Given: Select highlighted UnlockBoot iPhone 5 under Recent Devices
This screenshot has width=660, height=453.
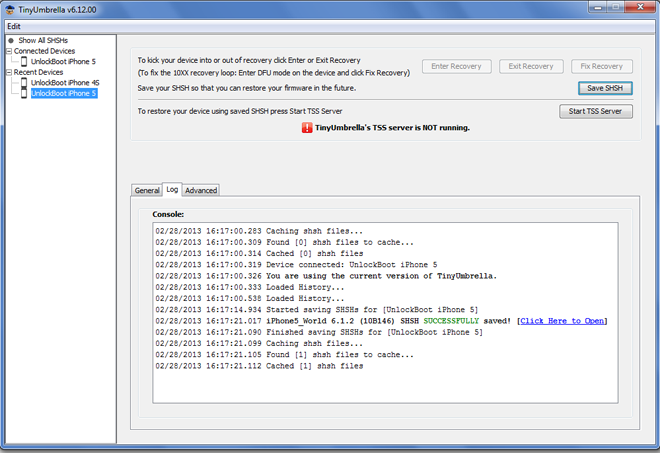Looking at the screenshot, I should coord(64,93).
